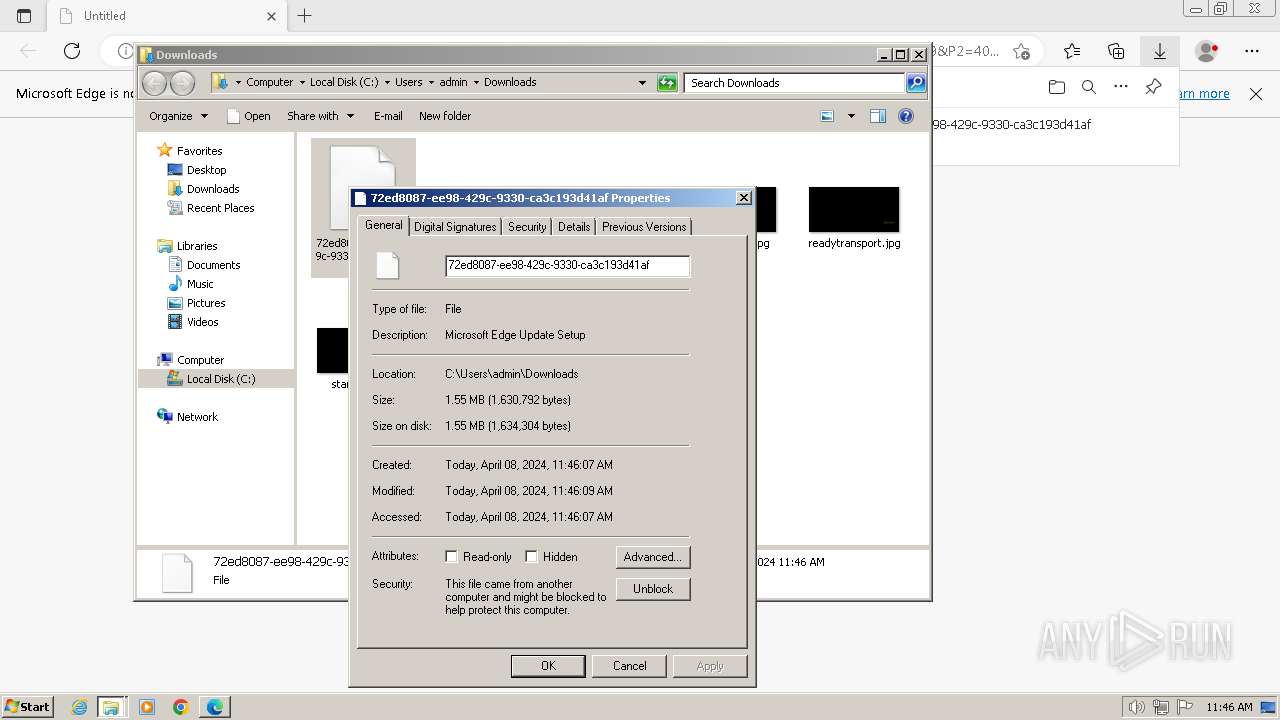Open Edge Downloads toolbar icon
This screenshot has height=720, width=1280.
tap(1160, 51)
